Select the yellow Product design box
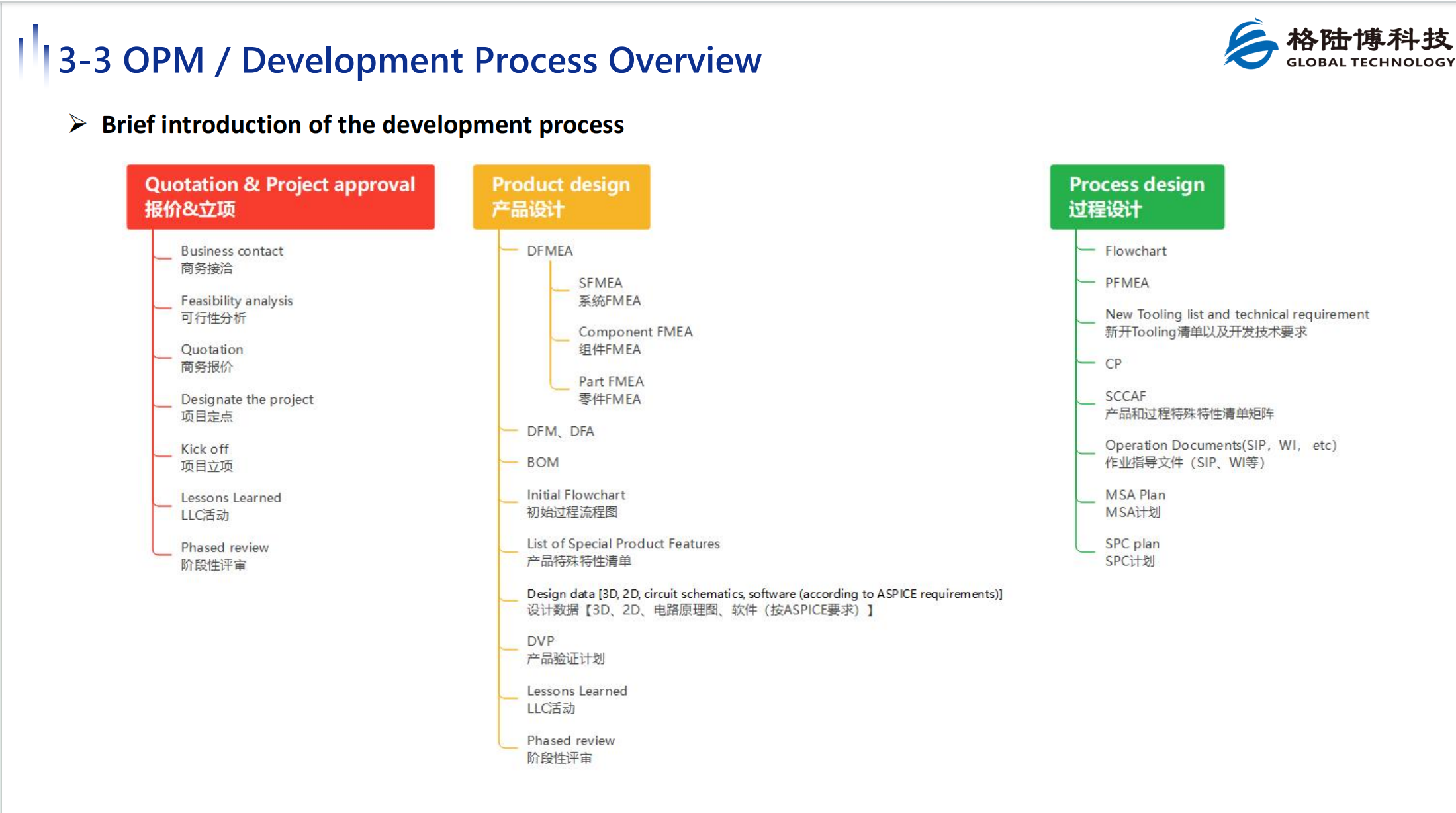Viewport: 1456px width, 813px height. (561, 197)
